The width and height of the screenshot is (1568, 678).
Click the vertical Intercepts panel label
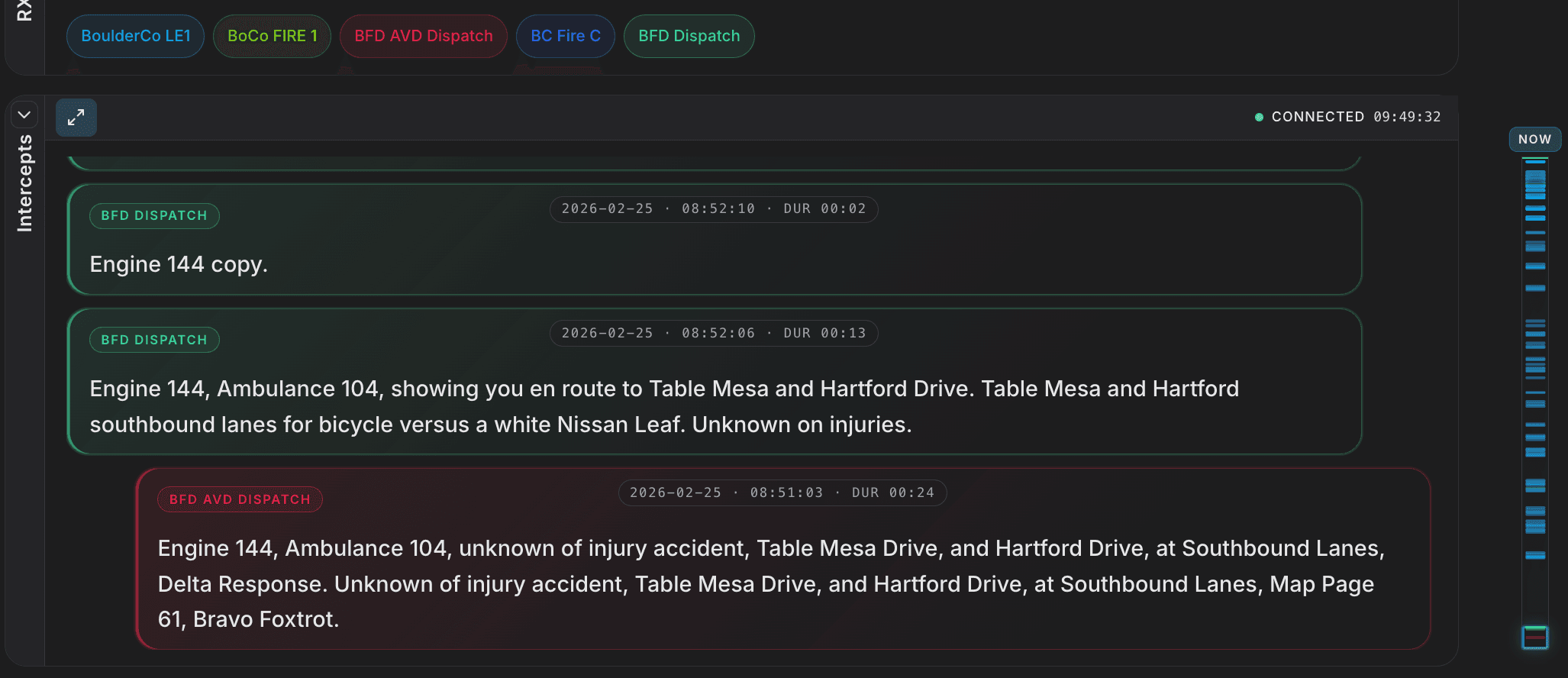(24, 183)
